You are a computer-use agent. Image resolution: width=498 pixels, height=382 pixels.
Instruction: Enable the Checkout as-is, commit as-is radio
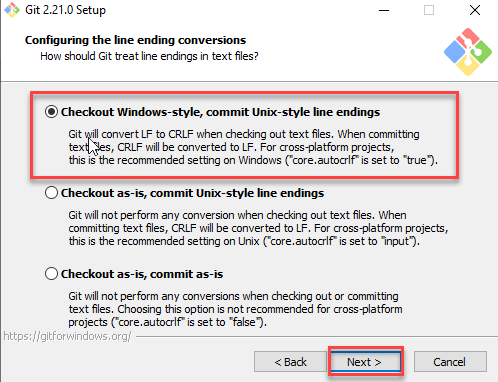click(x=51, y=274)
